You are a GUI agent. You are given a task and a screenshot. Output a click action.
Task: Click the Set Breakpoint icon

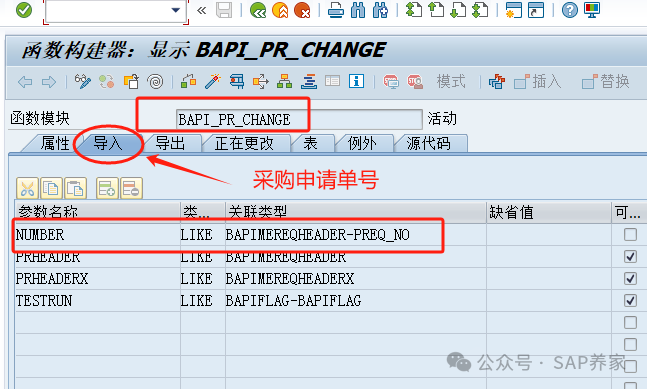click(391, 82)
